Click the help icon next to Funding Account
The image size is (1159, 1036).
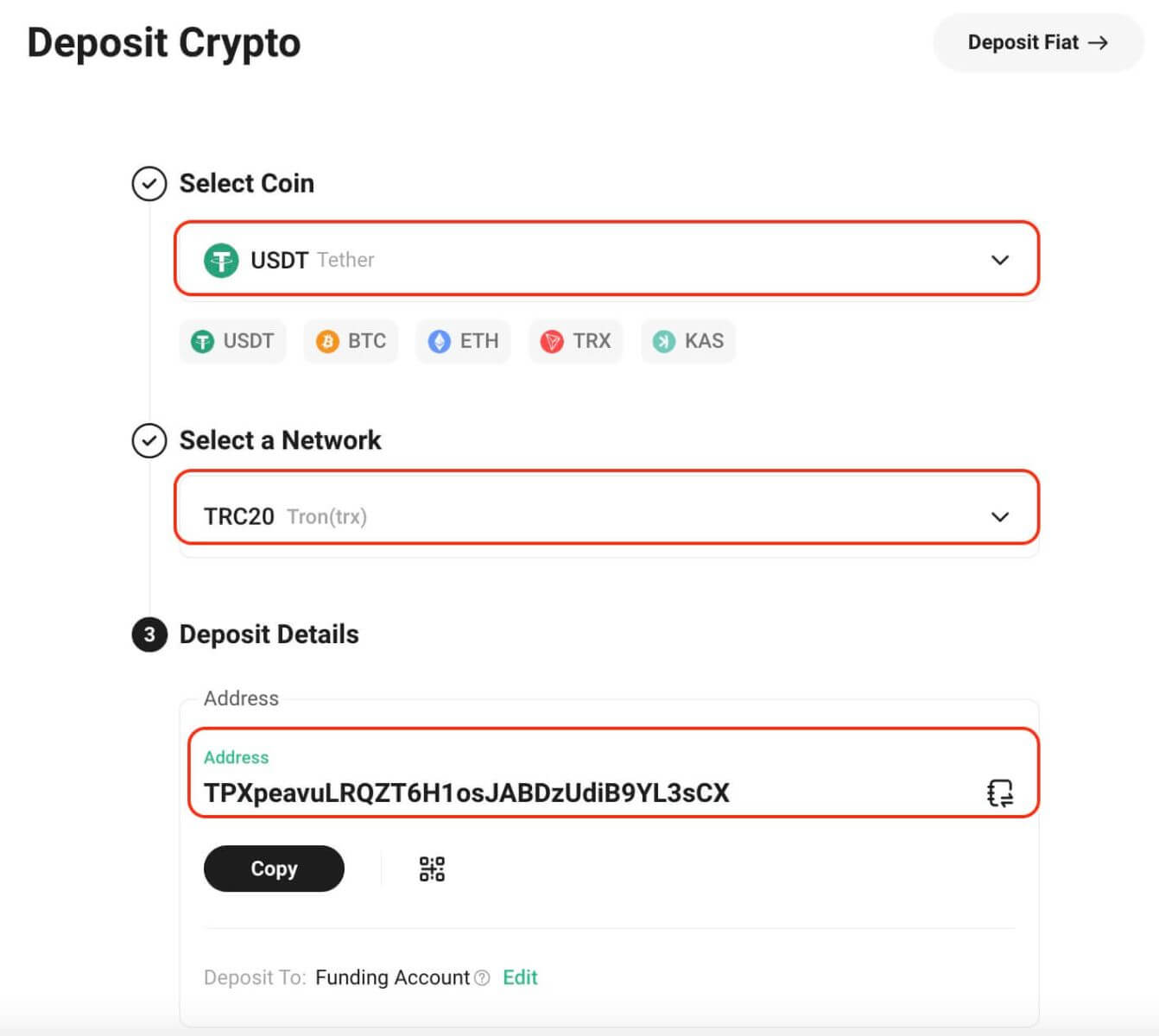pyautogui.click(x=483, y=977)
